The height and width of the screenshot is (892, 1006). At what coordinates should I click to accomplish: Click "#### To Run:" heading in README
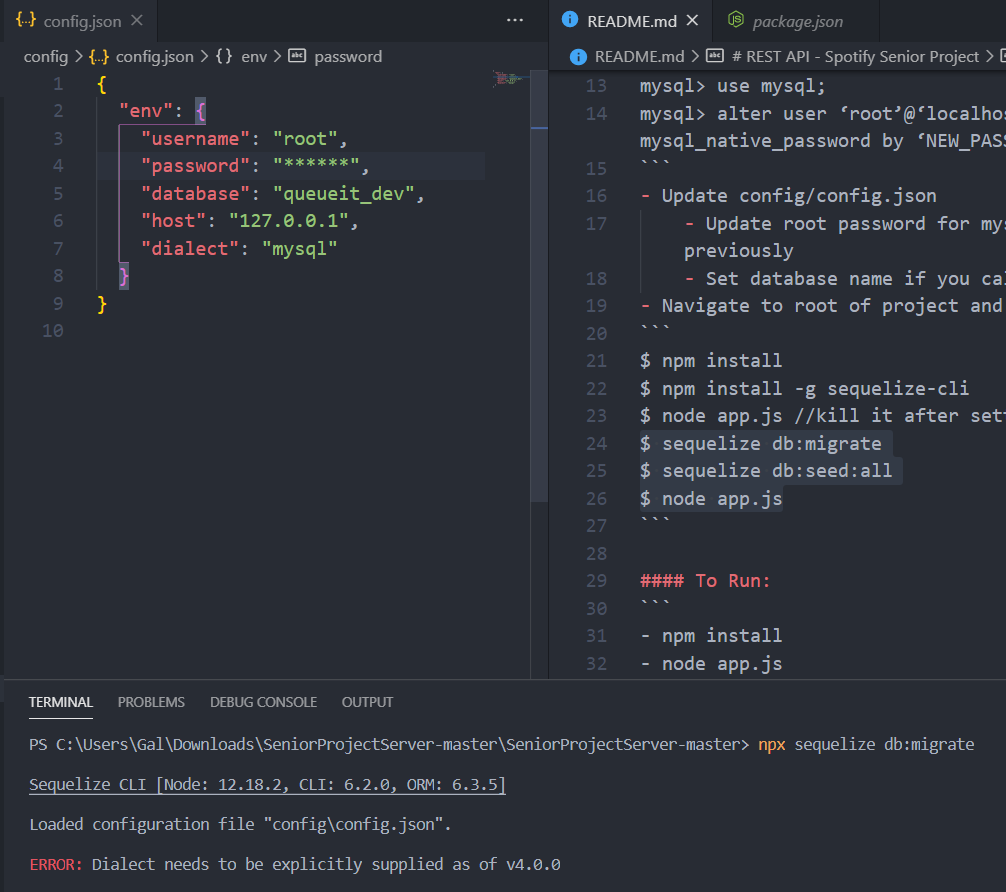point(705,581)
